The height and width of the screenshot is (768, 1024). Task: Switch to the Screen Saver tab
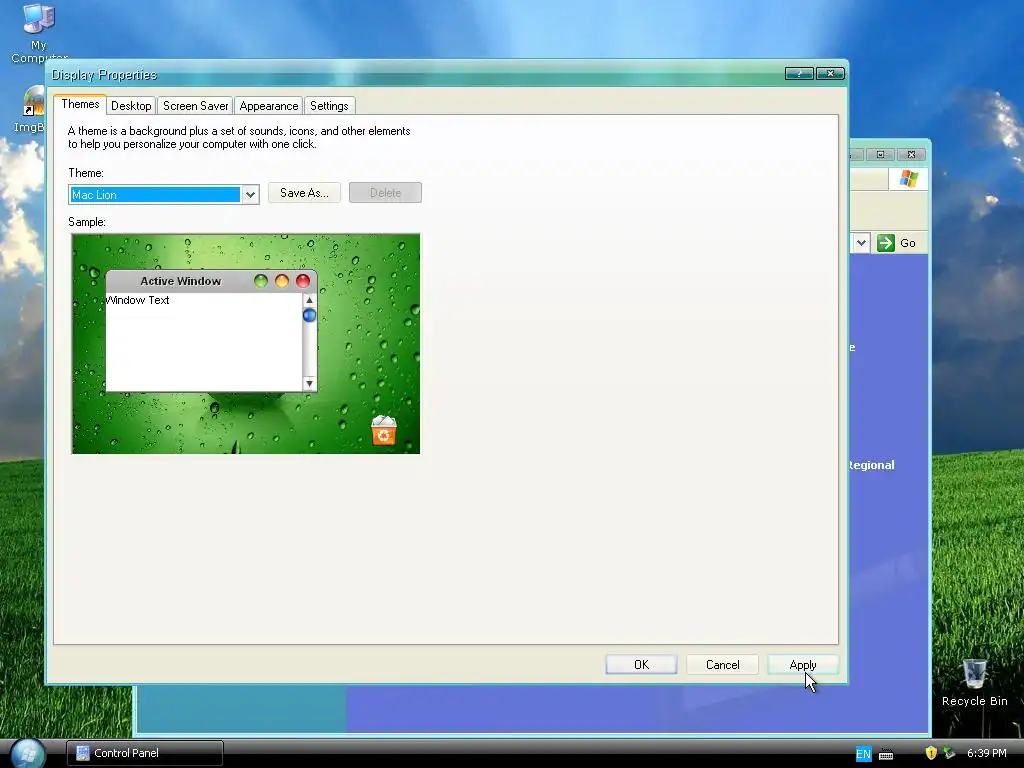(x=195, y=106)
